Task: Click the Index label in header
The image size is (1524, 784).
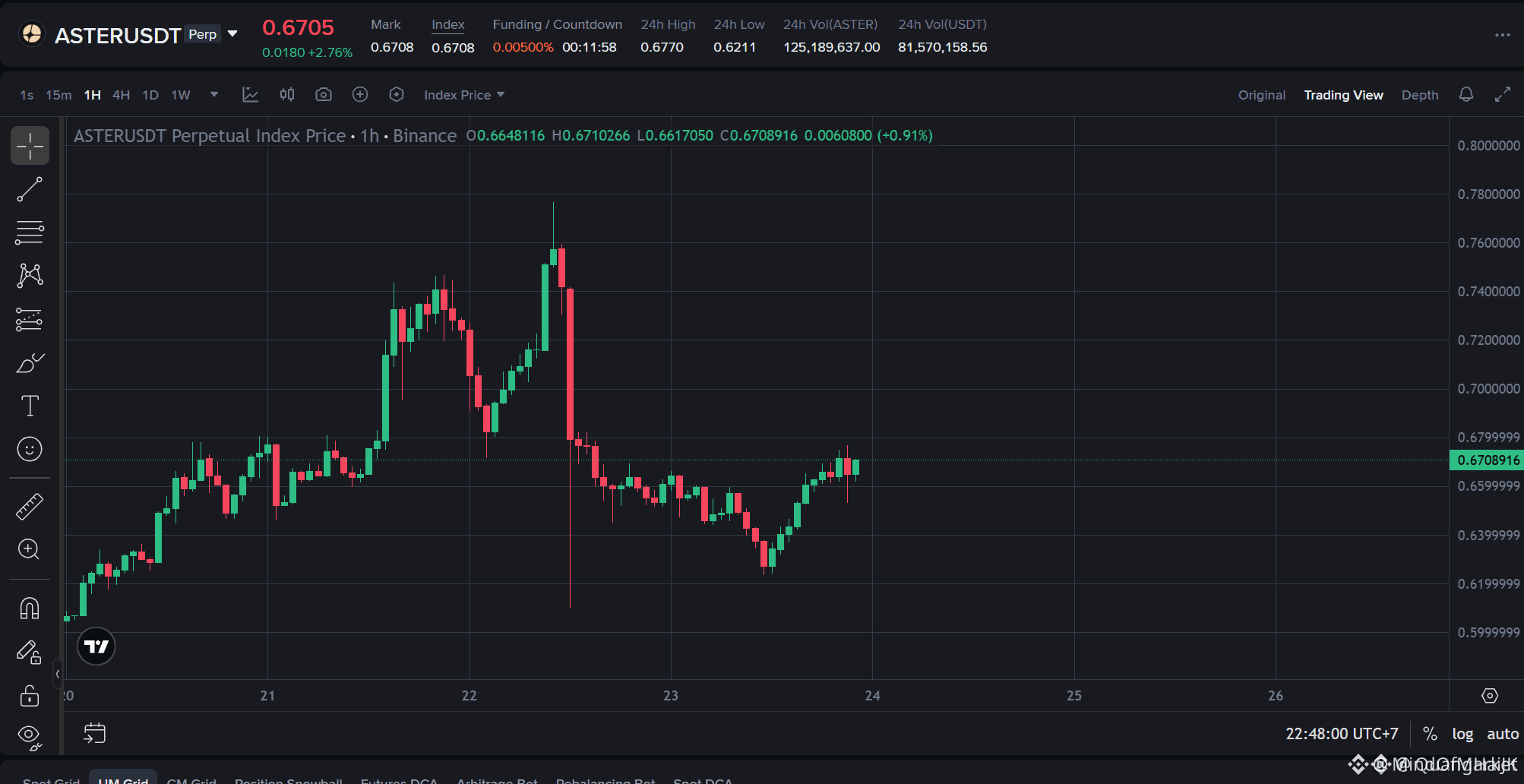Action: click(x=448, y=24)
